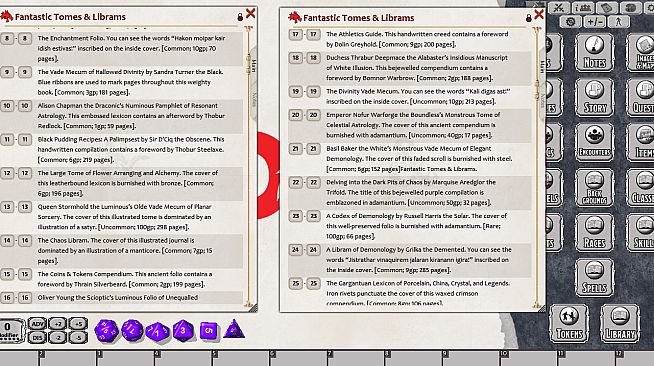Toggle the +5 modifier button
The height and width of the screenshot is (366, 654).
click(78, 324)
